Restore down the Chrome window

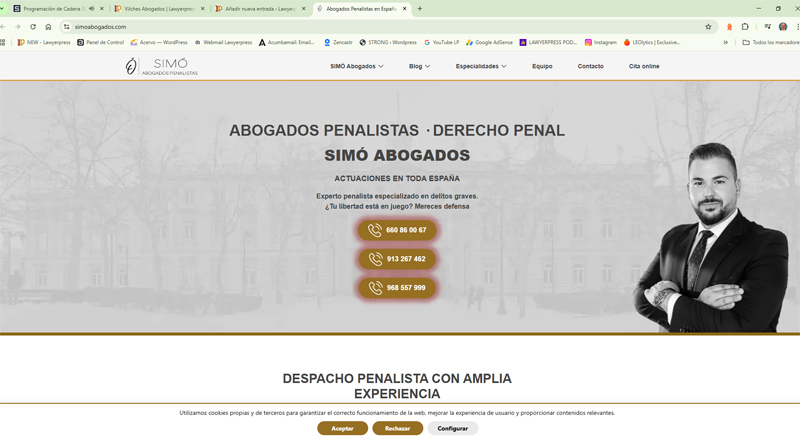click(x=778, y=9)
